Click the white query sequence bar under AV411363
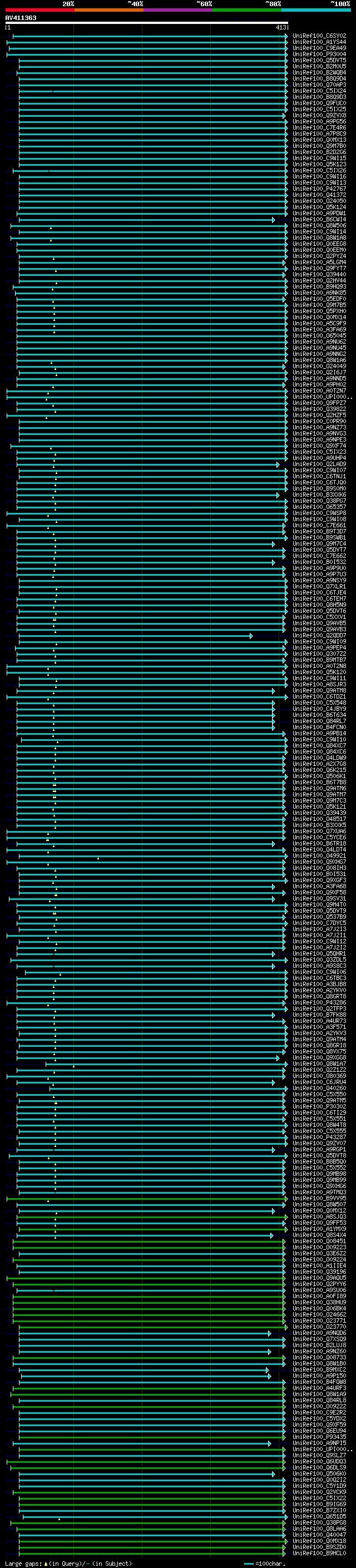The width and height of the screenshot is (356, 1568). (x=147, y=23)
